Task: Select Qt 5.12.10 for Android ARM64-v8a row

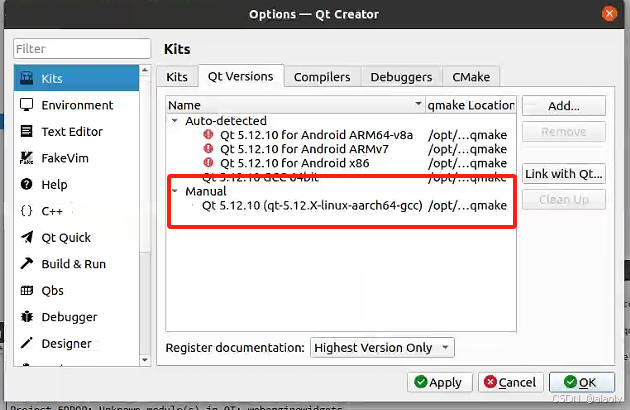Action: tap(341, 135)
